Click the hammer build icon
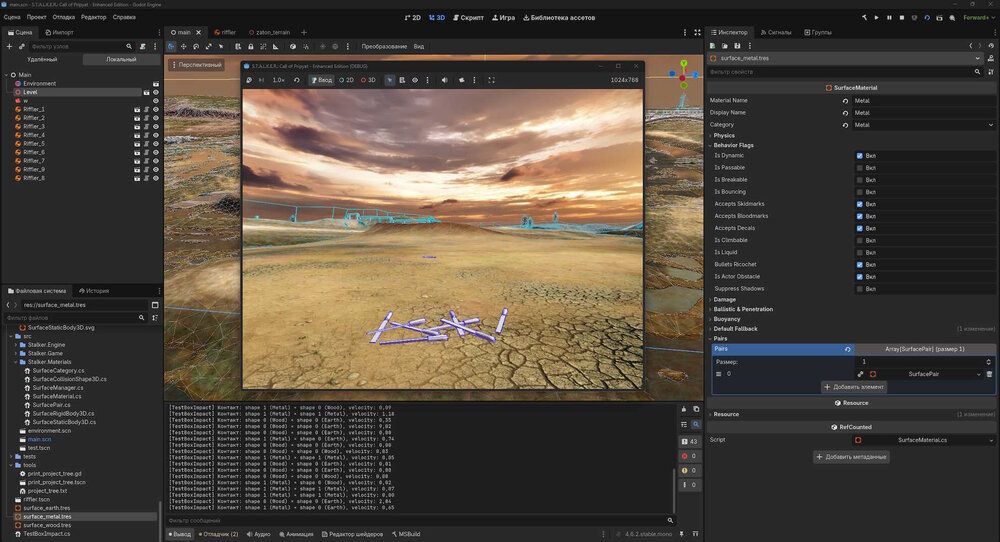 coord(864,18)
